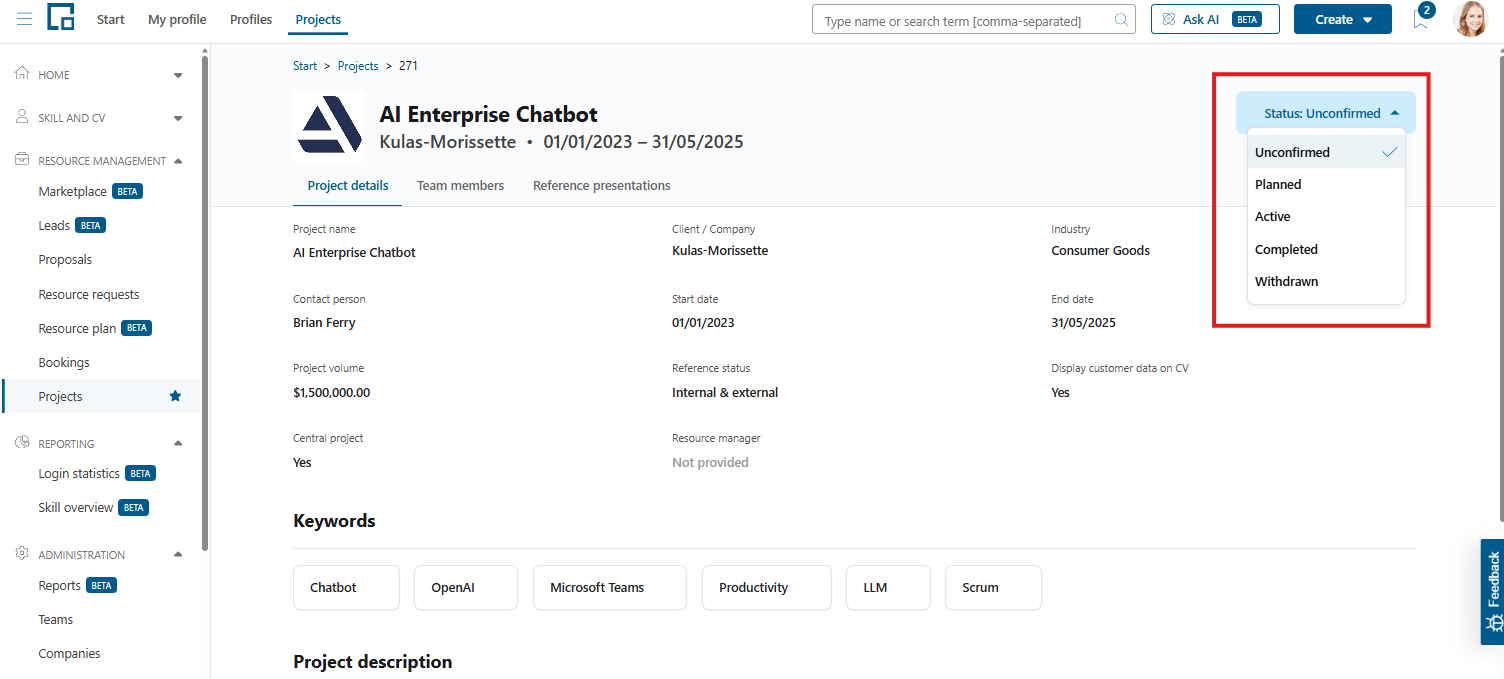Switch to Reference presentations tab
Screen dimensions: 1504x679
coord(601,185)
